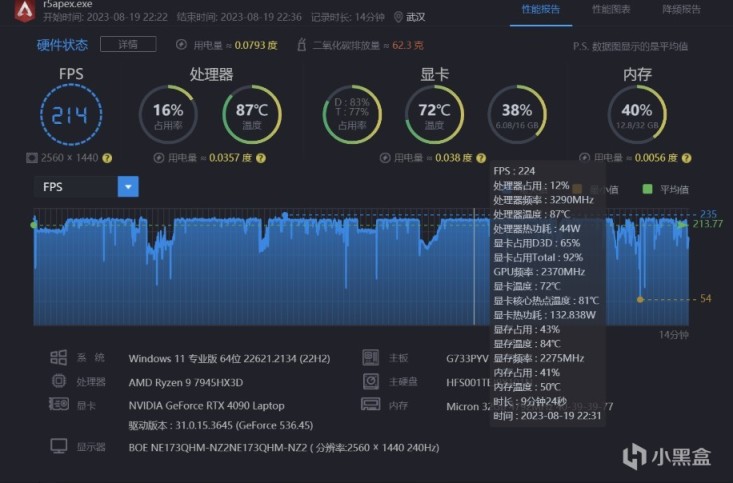Click the text NVIDIA GeForce RTX 4090 Laptop

pos(206,405)
